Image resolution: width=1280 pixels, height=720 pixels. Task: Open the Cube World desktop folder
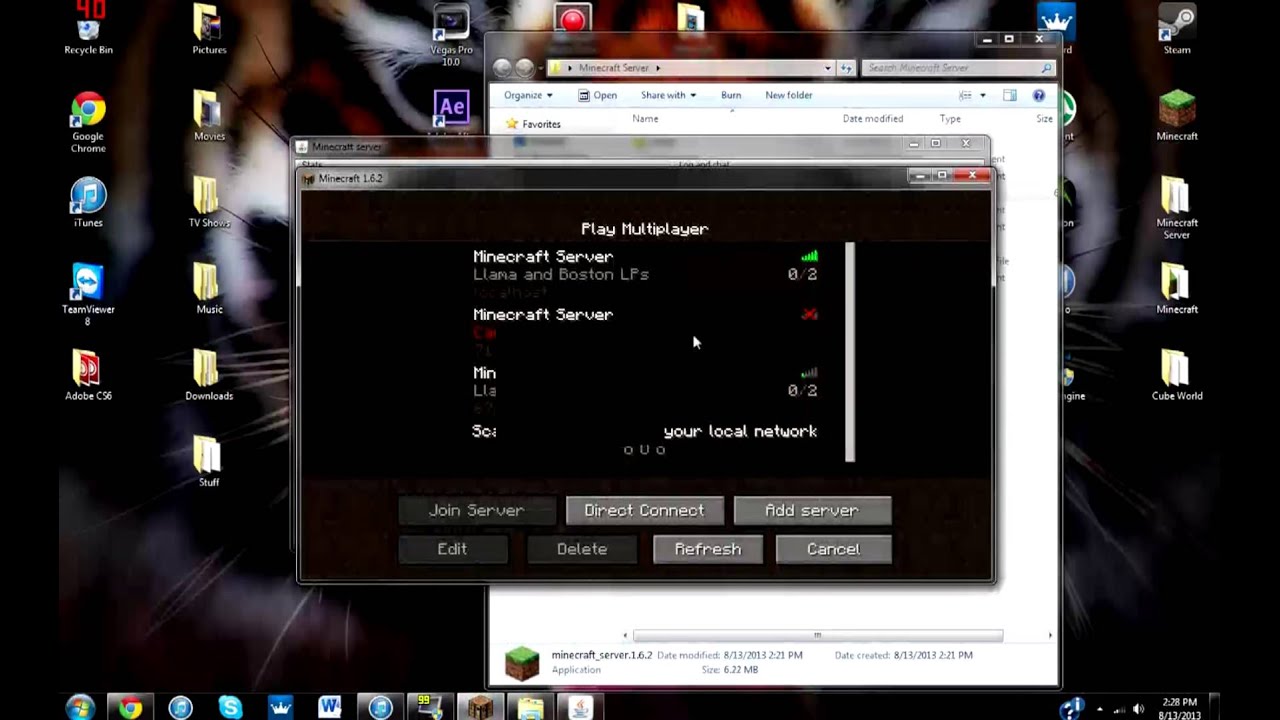point(1177,376)
